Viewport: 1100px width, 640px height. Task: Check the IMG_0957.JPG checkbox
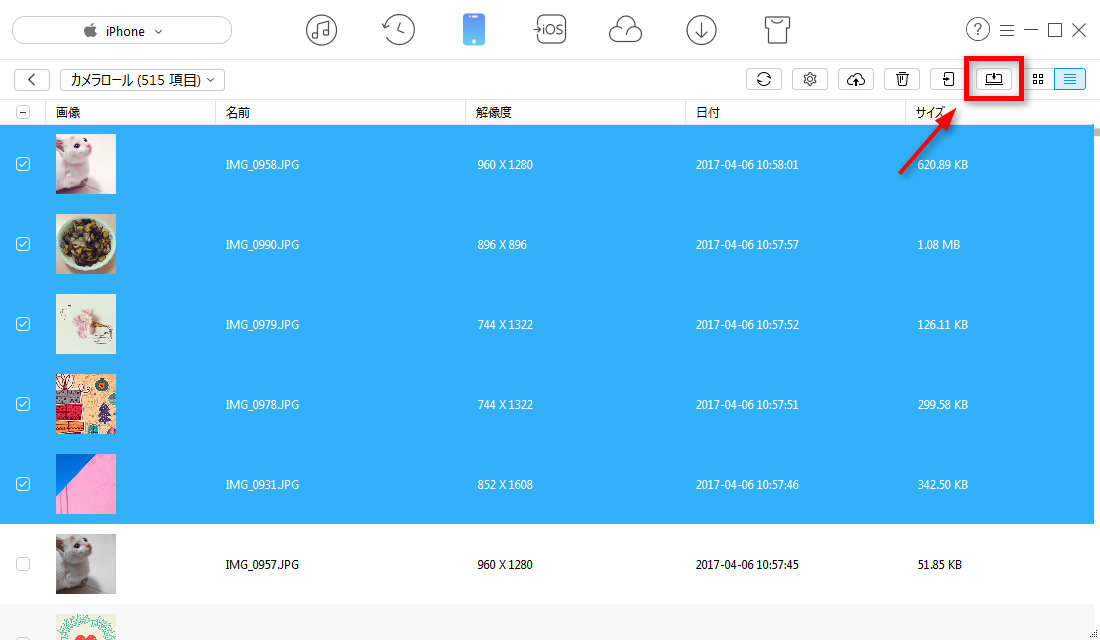pos(23,564)
